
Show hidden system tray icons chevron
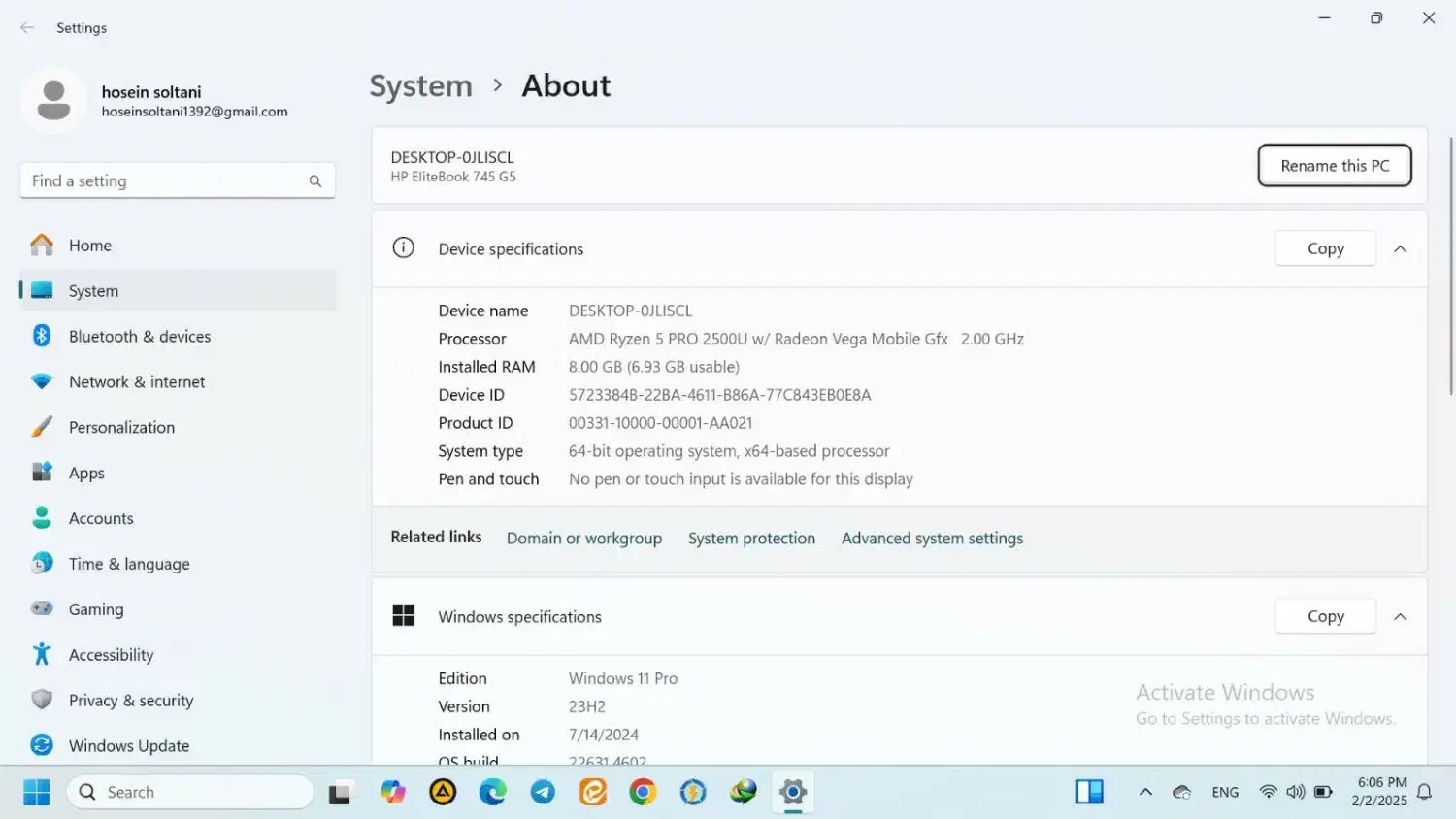[x=1145, y=793]
